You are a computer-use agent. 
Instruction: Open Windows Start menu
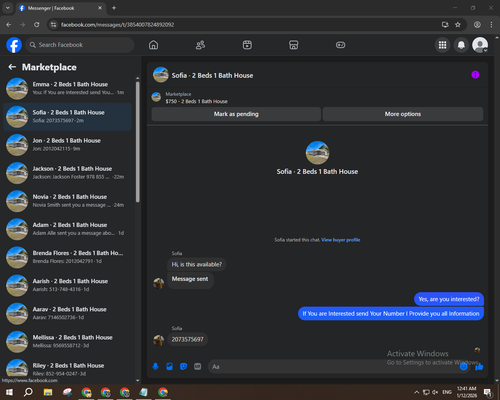pos(9,392)
